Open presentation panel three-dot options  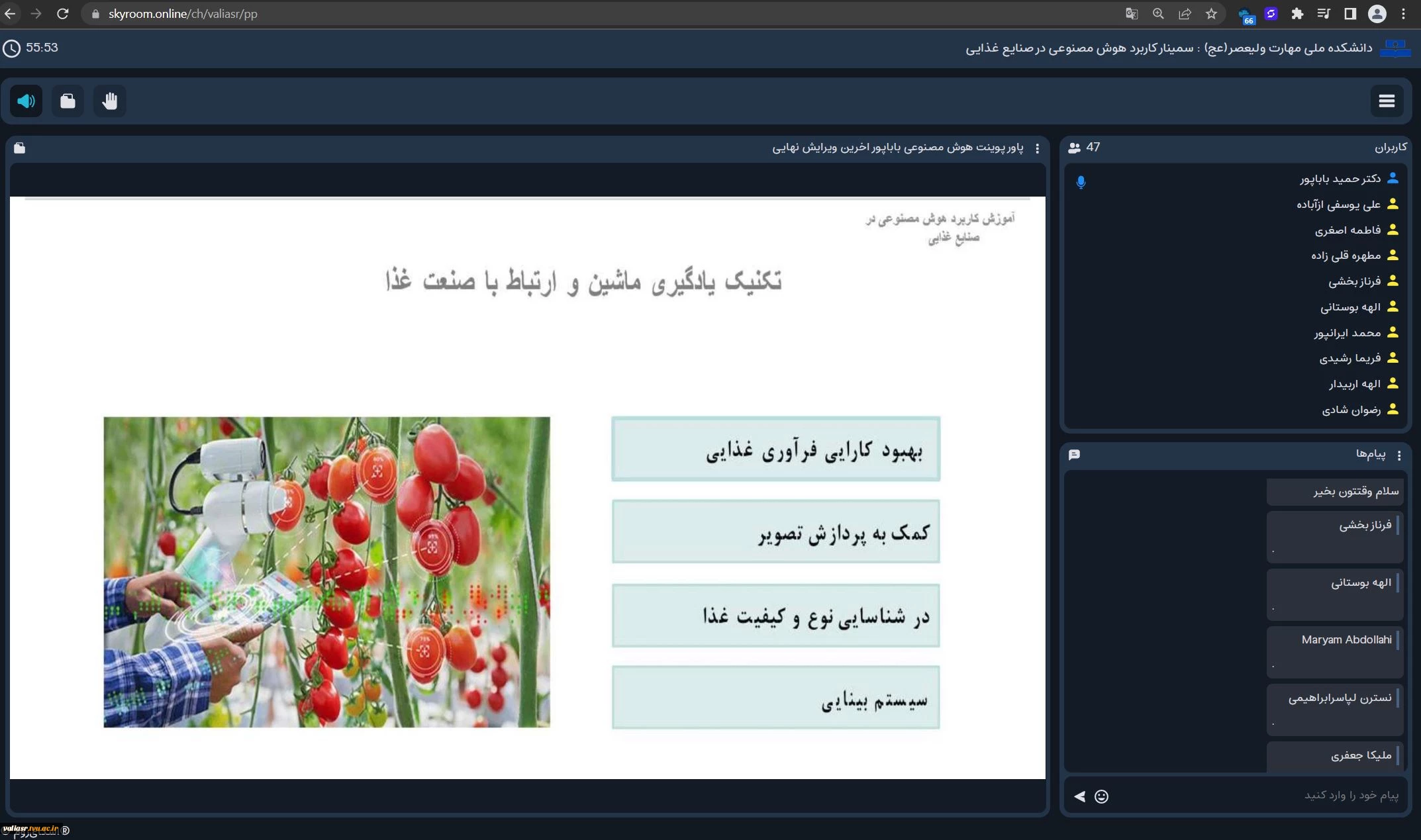coord(1037,148)
